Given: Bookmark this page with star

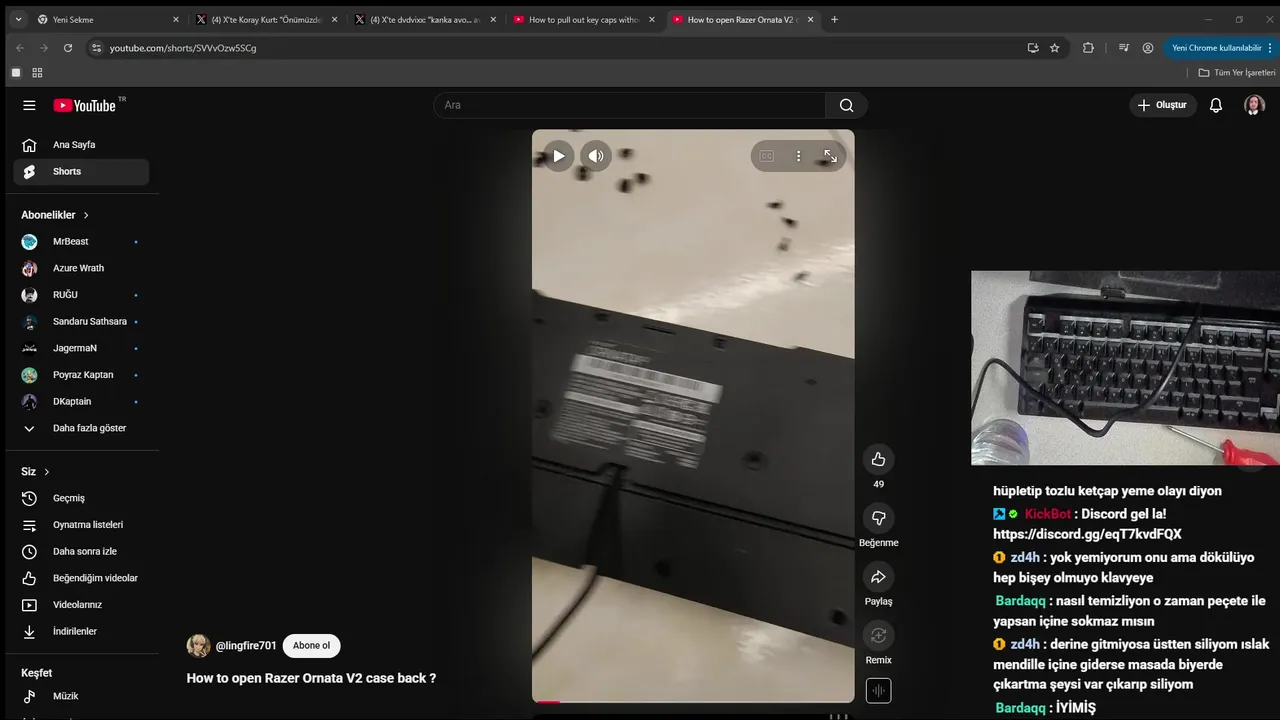Looking at the screenshot, I should 1054,47.
